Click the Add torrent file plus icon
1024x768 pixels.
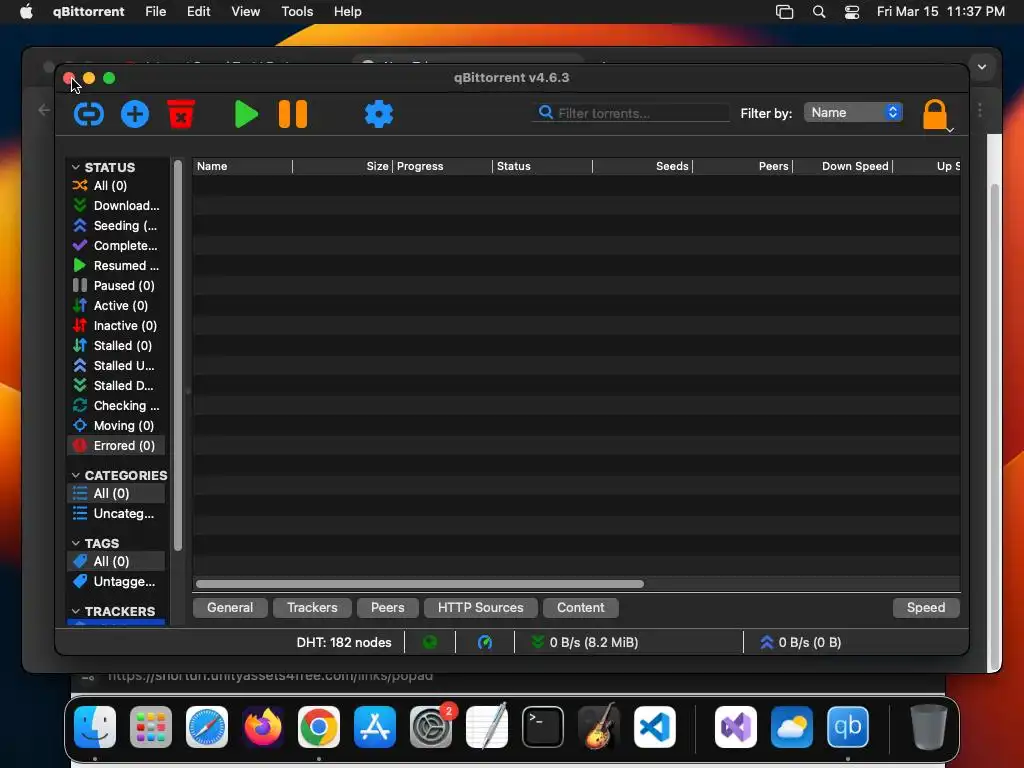[135, 114]
